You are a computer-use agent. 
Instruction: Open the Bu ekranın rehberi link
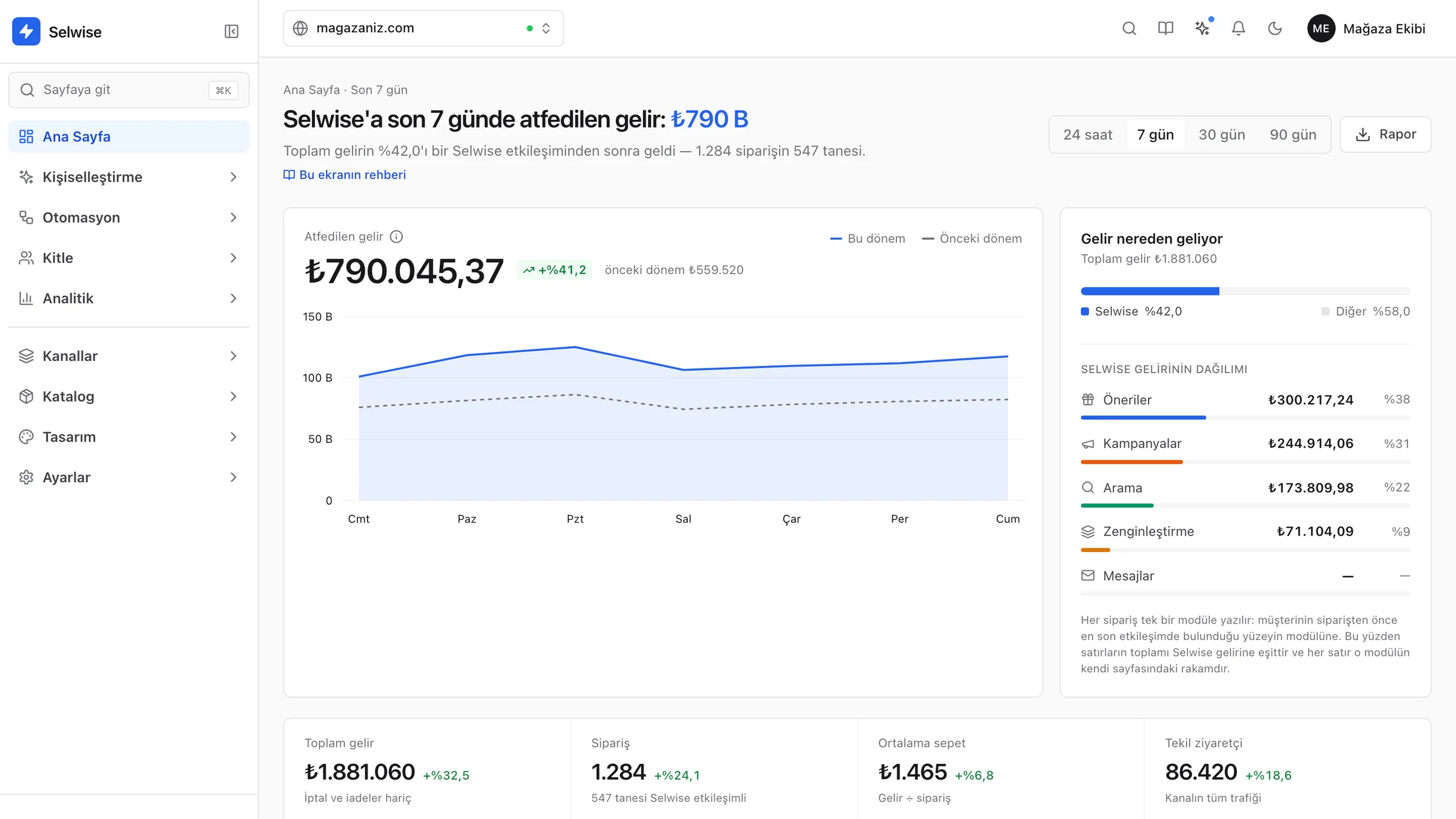(345, 175)
